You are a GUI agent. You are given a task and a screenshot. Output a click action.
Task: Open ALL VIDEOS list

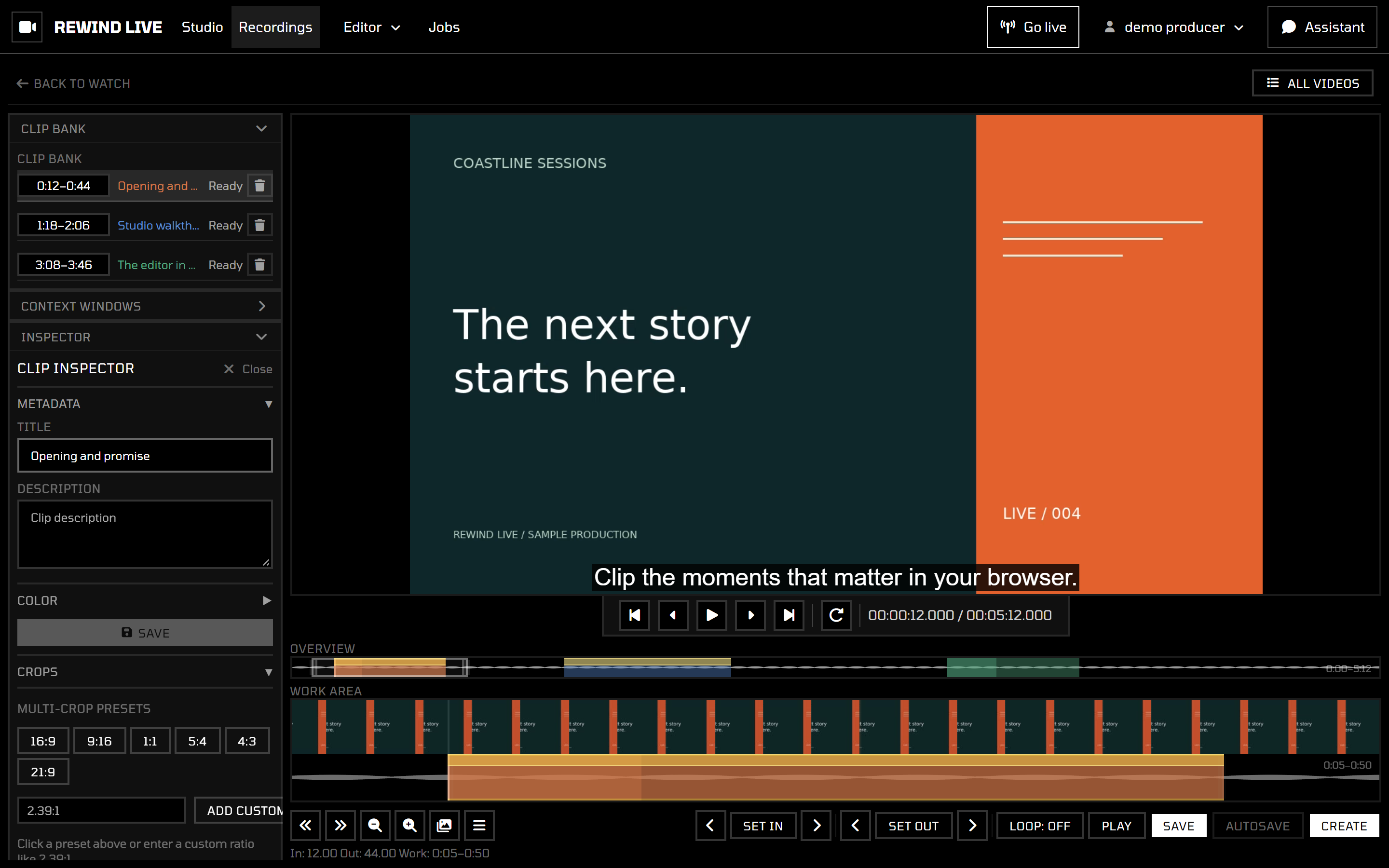1312,83
